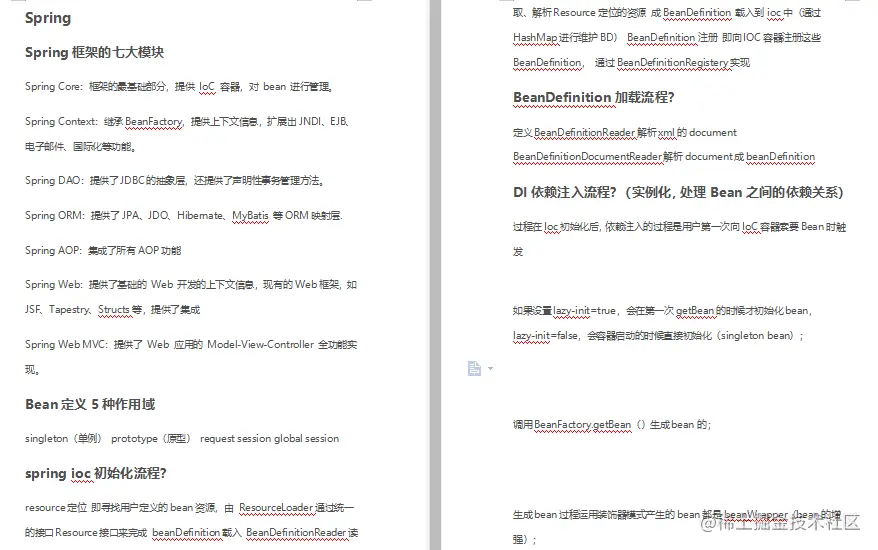Click "BeanDefinitionReader" at left page bottom line

pos(297,533)
